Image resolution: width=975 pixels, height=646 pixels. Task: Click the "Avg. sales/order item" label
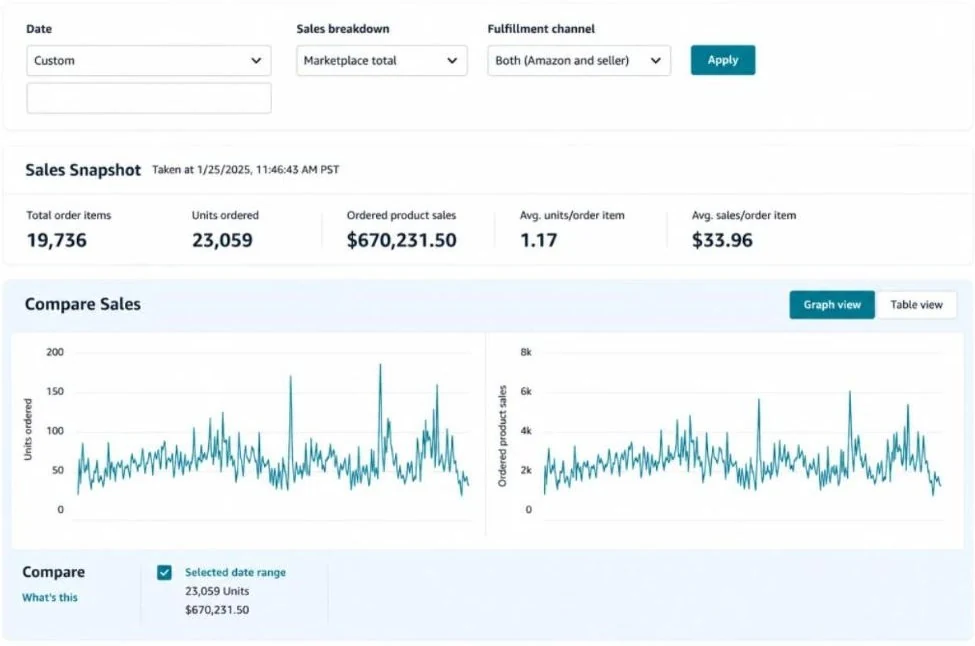click(744, 215)
